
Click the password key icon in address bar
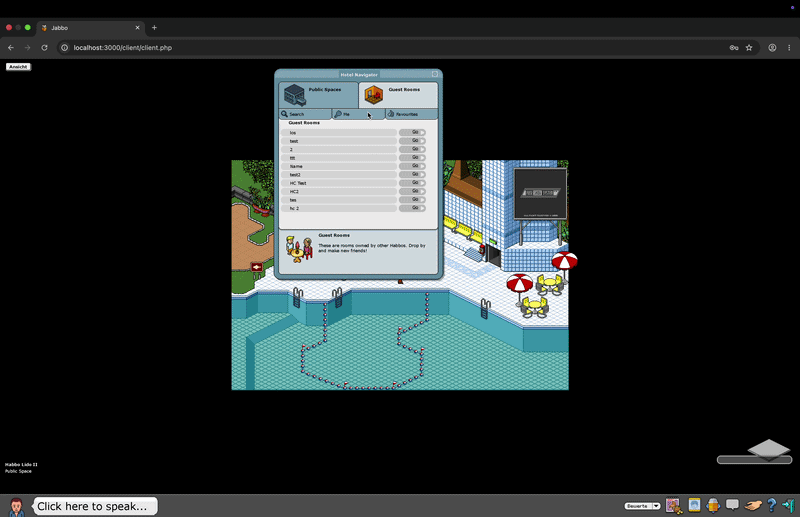tap(734, 47)
